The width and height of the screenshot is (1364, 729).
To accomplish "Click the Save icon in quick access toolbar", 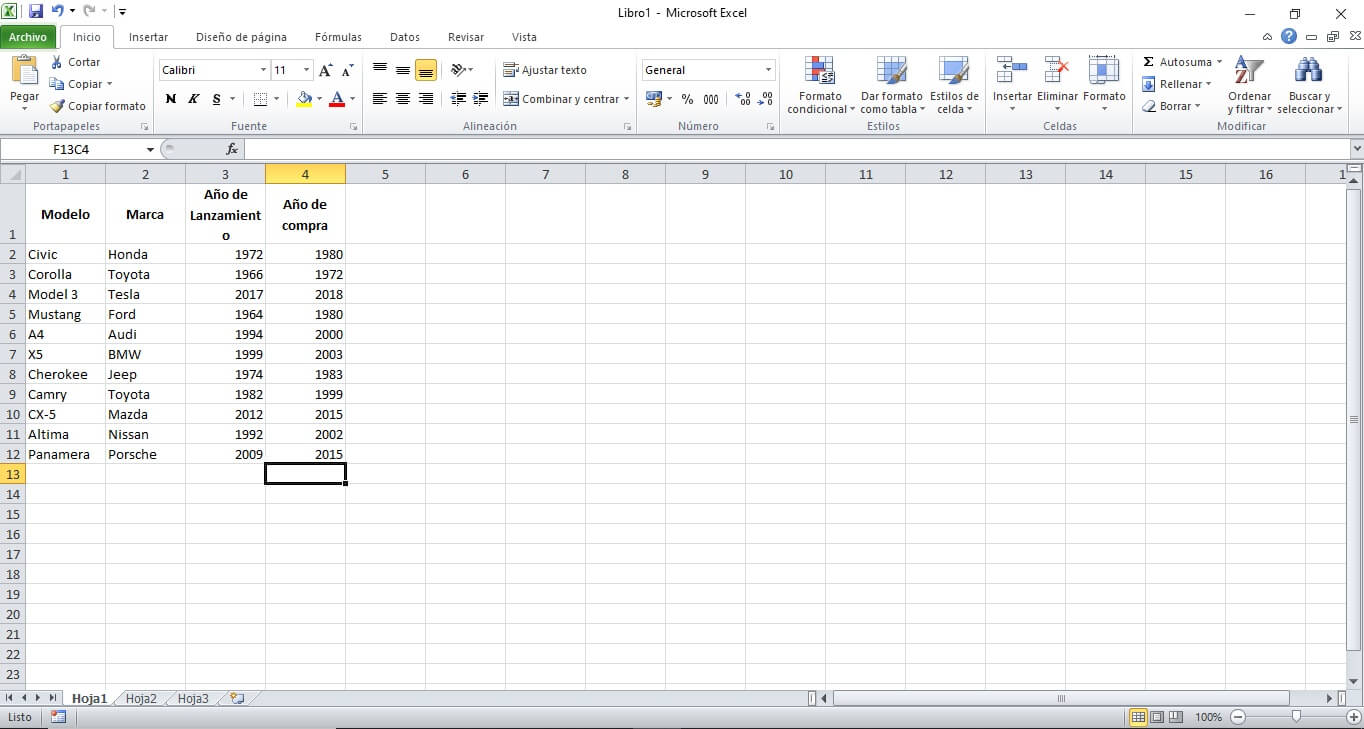I will point(36,12).
